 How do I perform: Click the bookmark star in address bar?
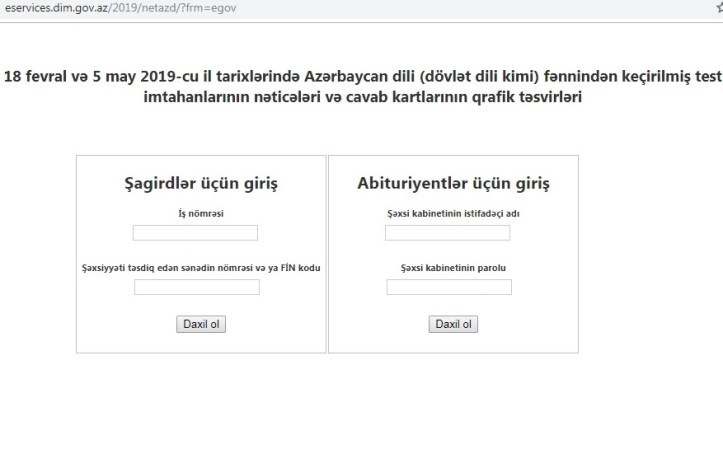[x=719, y=8]
